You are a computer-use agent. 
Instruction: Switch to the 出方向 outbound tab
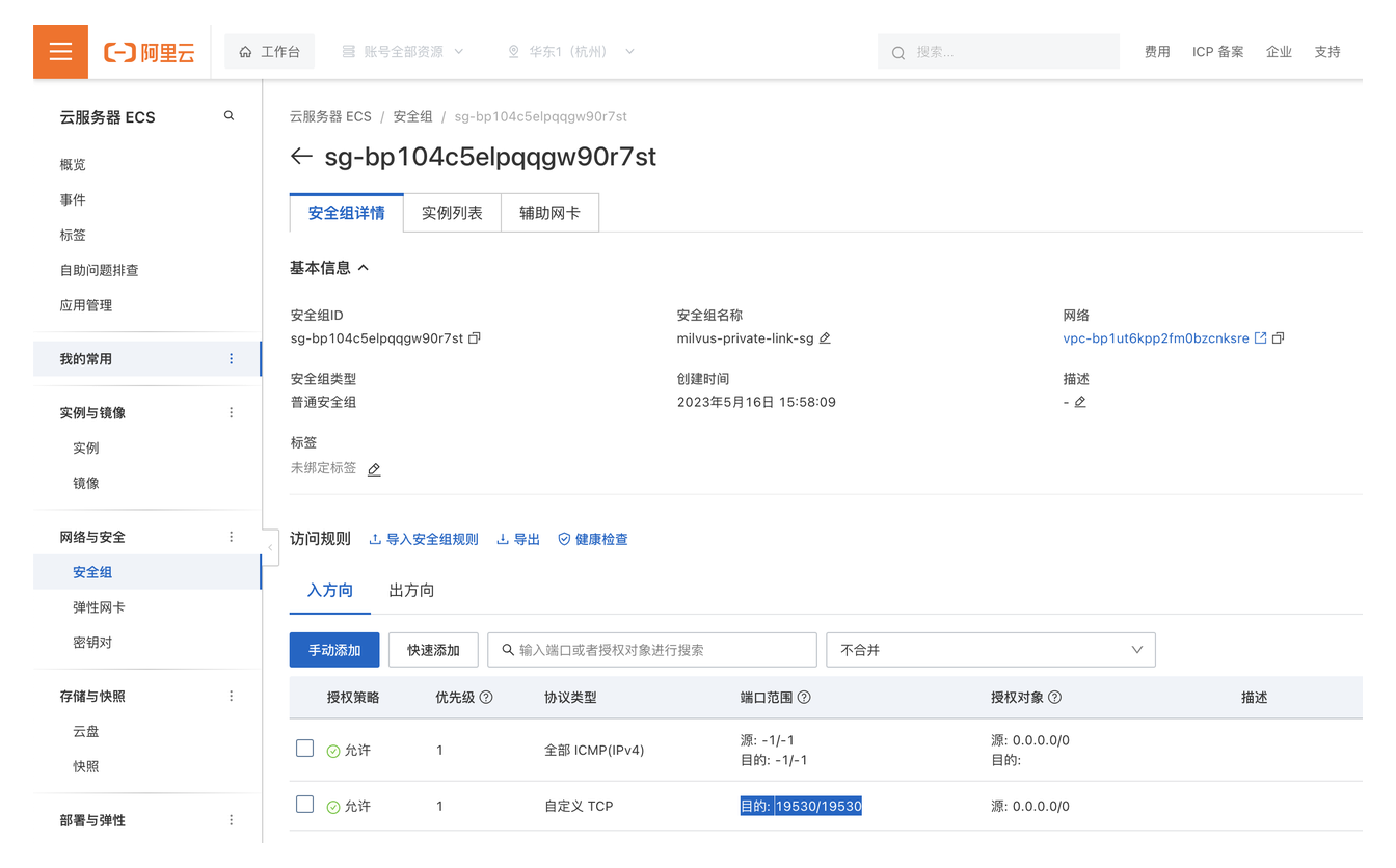coord(411,590)
